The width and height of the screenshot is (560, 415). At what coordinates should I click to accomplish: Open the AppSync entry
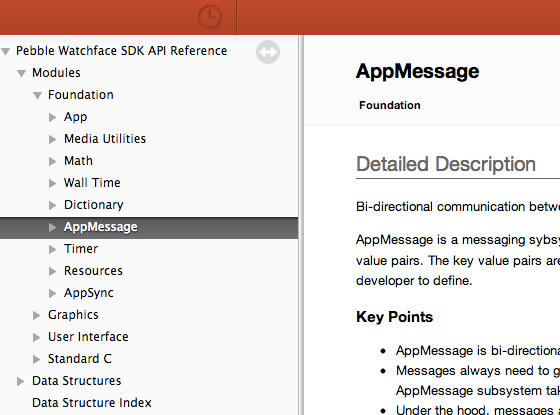click(89, 293)
